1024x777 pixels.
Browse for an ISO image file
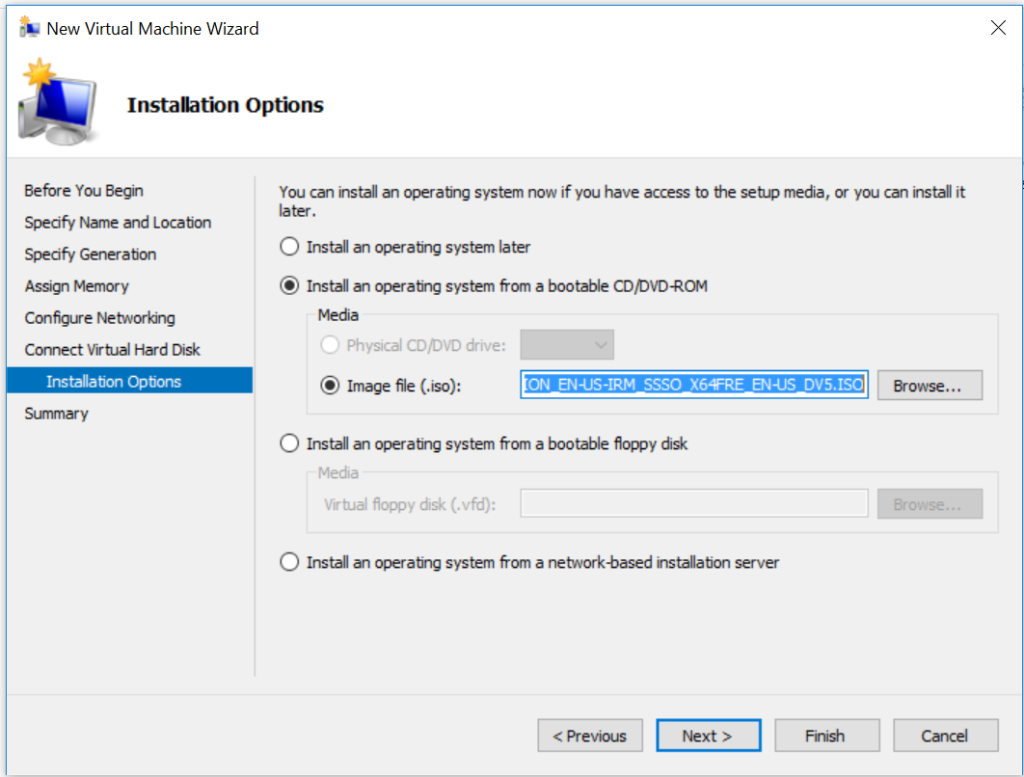click(929, 385)
